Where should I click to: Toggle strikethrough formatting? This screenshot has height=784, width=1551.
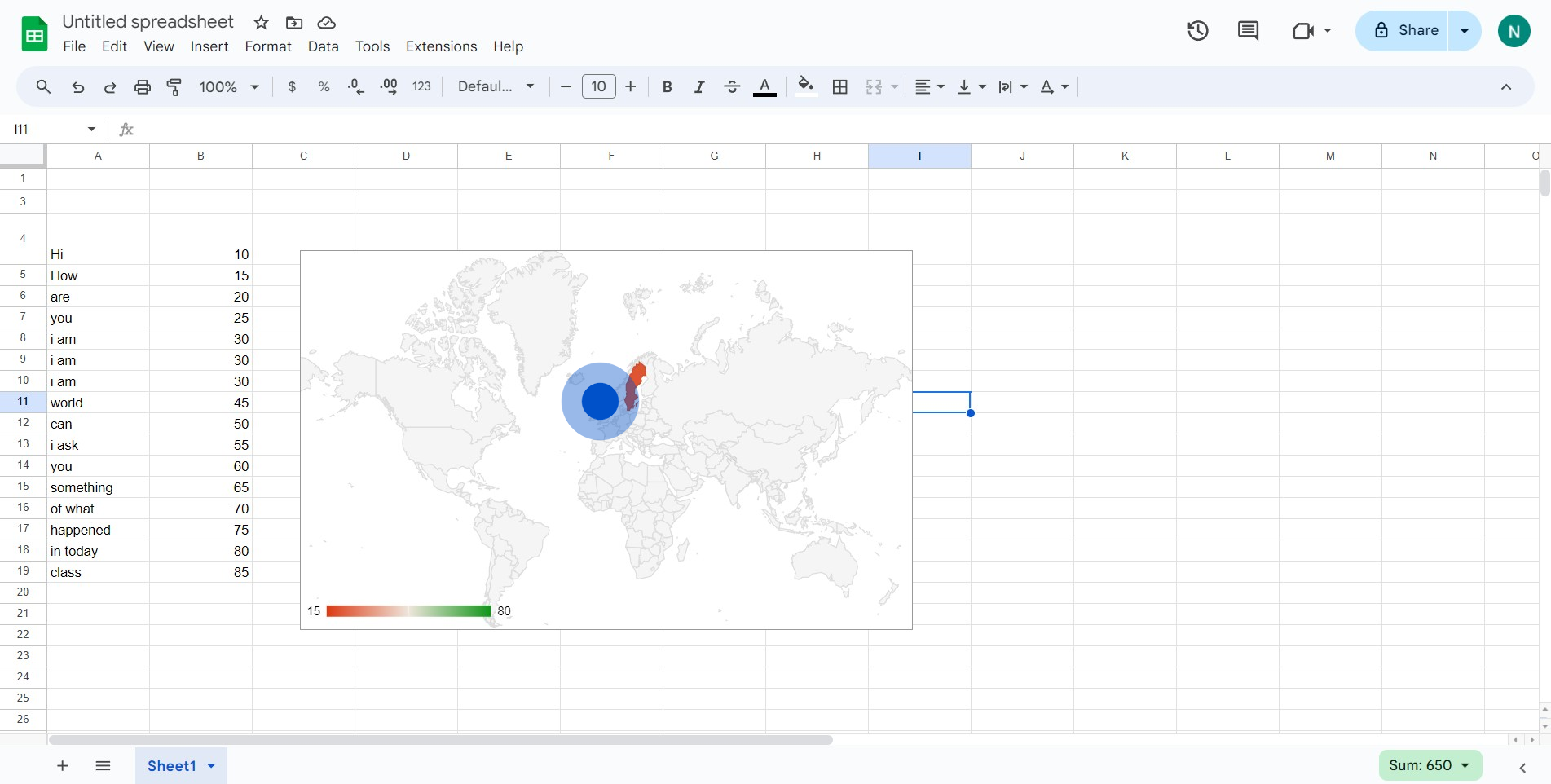pyautogui.click(x=732, y=87)
